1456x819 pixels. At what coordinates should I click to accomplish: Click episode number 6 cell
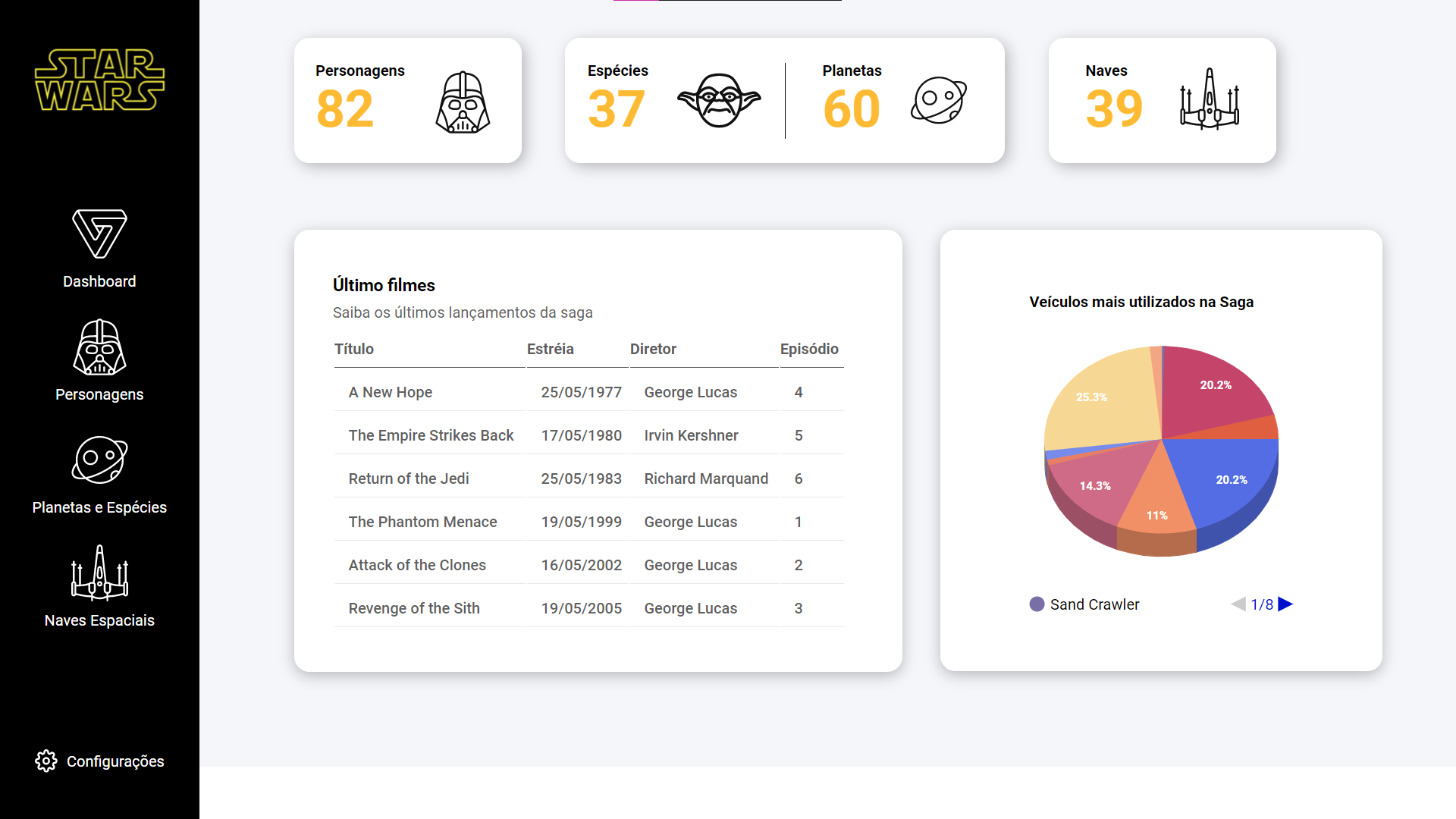(799, 479)
